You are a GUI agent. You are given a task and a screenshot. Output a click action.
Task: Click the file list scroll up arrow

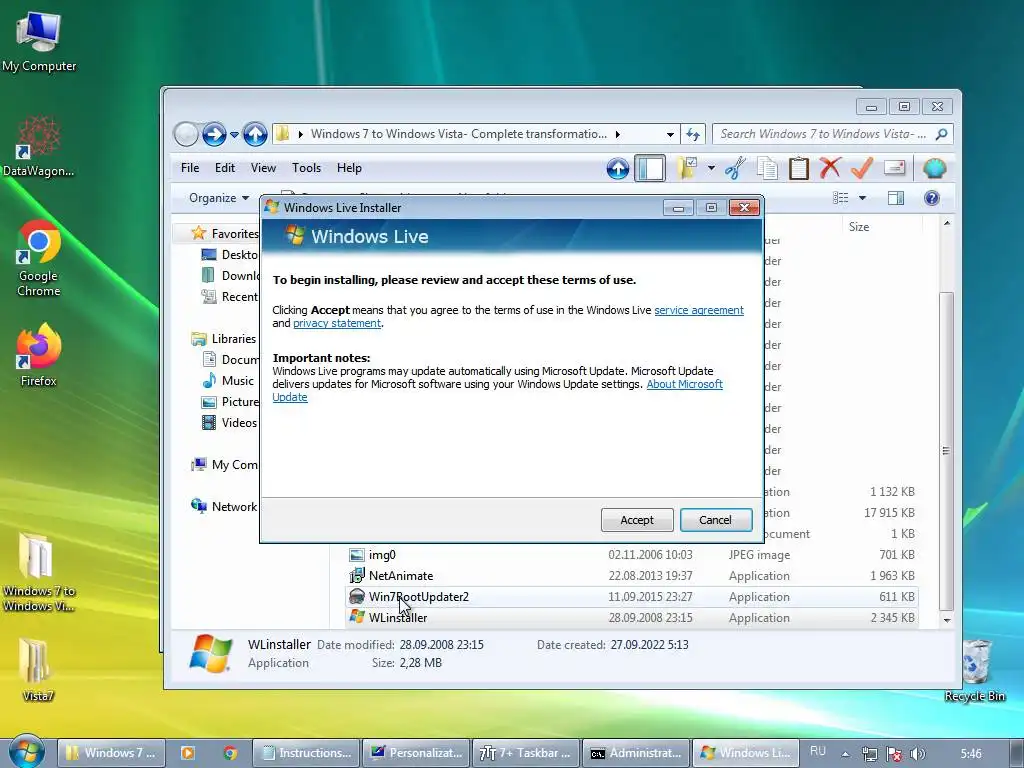point(947,224)
